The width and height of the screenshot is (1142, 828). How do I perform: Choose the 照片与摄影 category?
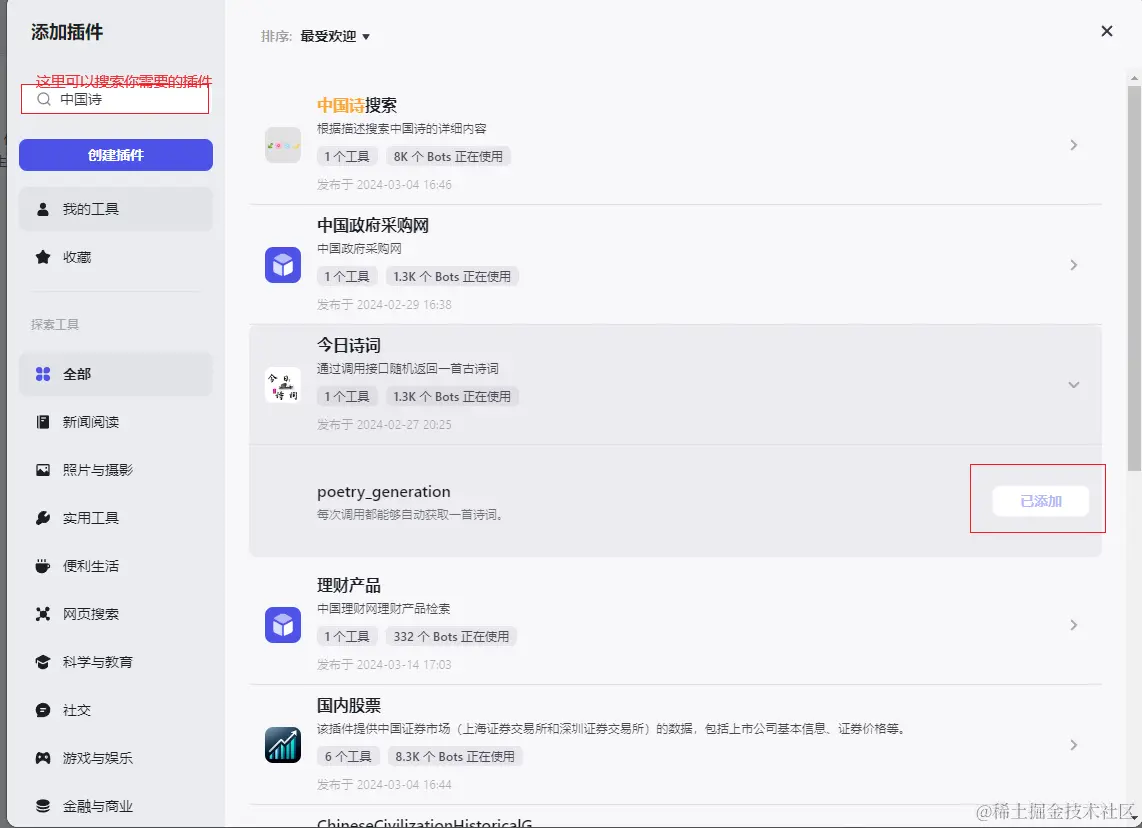[x=116, y=470]
